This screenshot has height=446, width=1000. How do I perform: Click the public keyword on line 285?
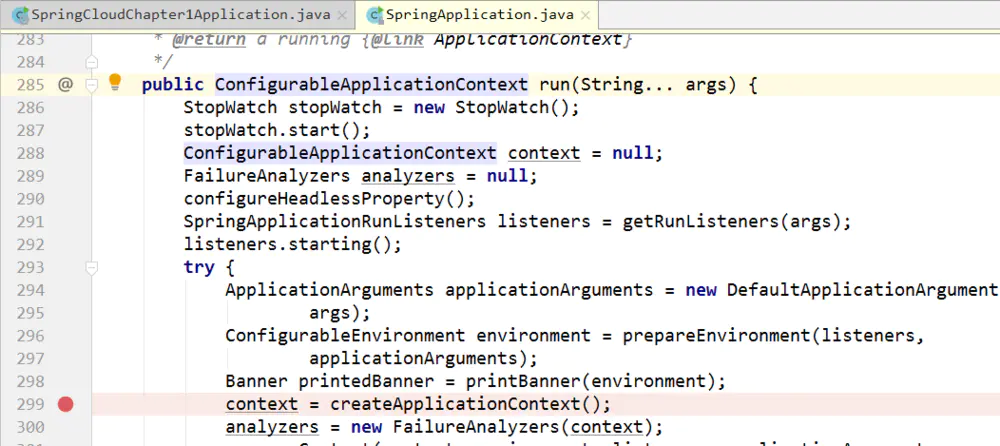coord(173,85)
